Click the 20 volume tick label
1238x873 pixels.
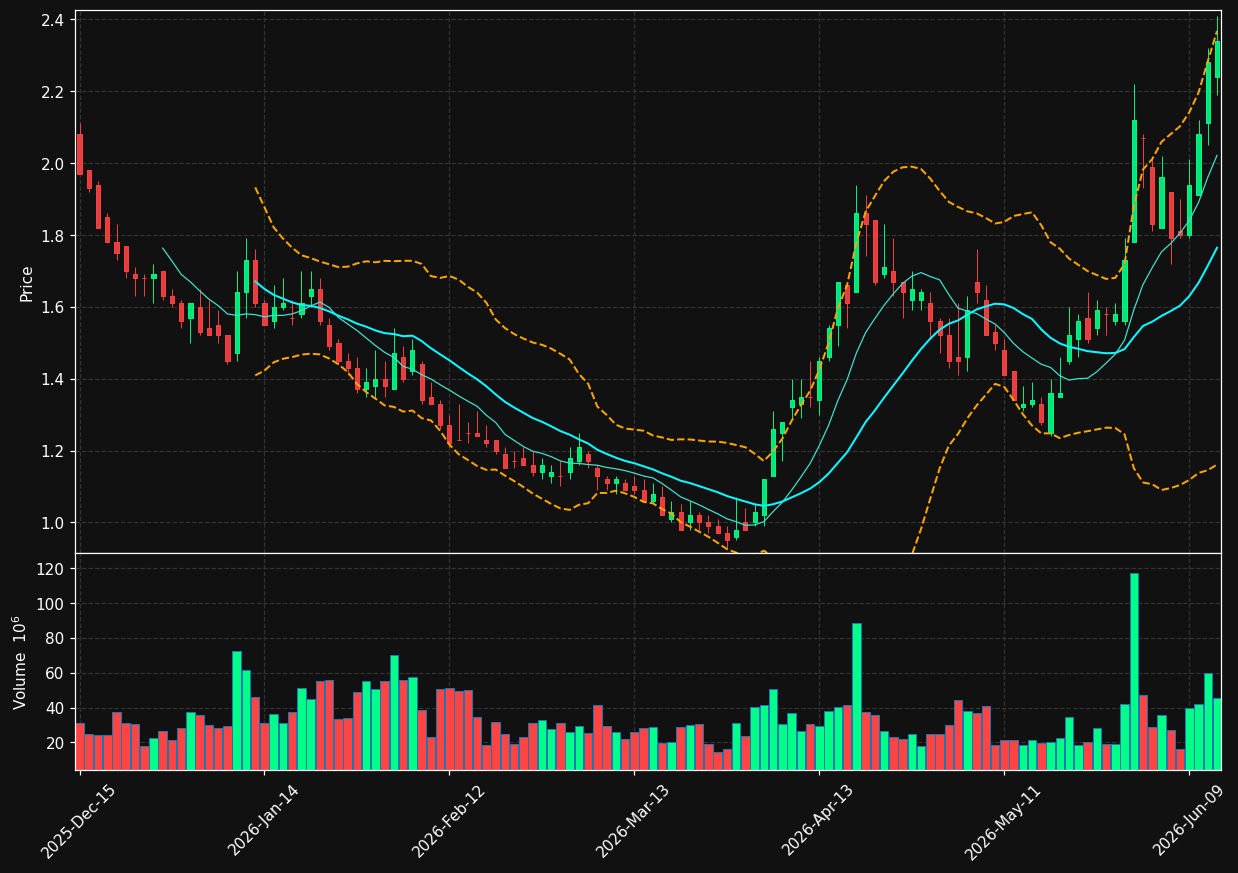click(57, 743)
